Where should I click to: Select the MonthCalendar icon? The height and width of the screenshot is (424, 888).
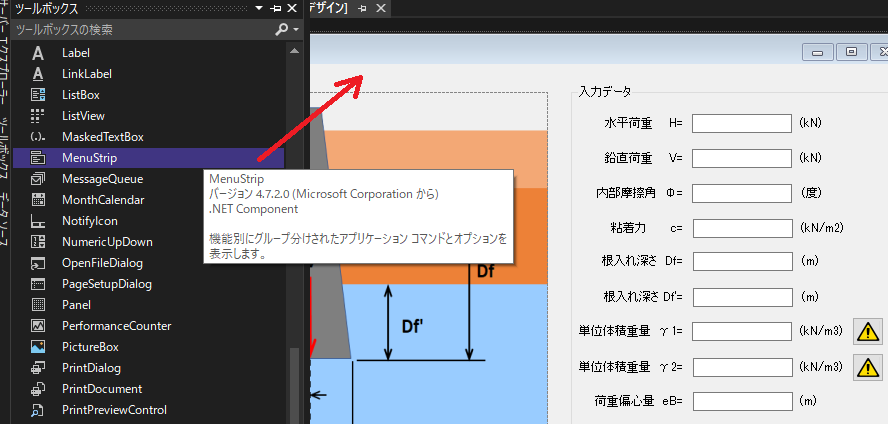(38, 200)
